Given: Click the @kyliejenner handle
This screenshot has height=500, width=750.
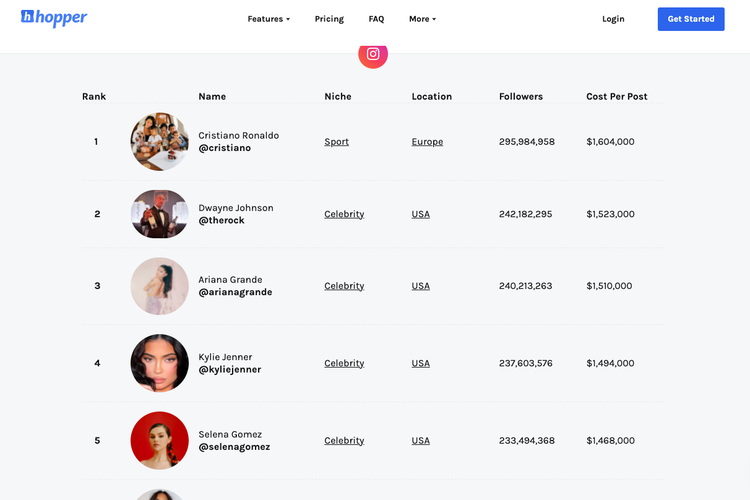Looking at the screenshot, I should coord(230,370).
